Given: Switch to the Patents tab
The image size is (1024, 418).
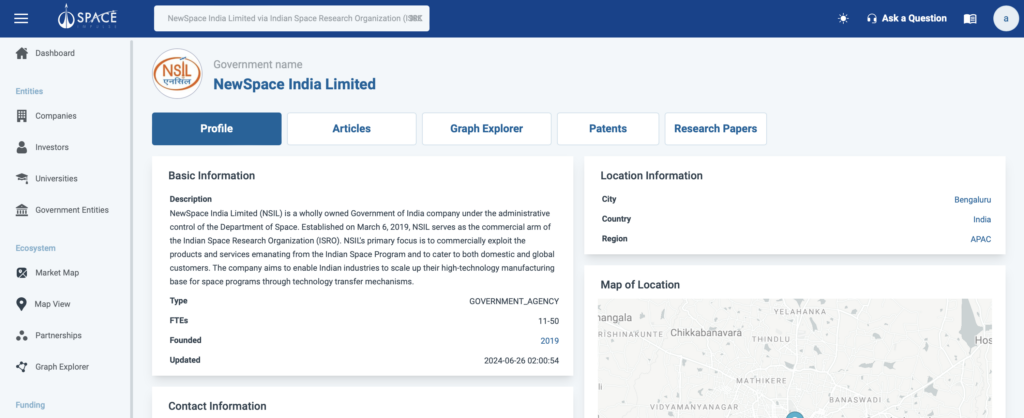Looking at the screenshot, I should coord(608,129).
